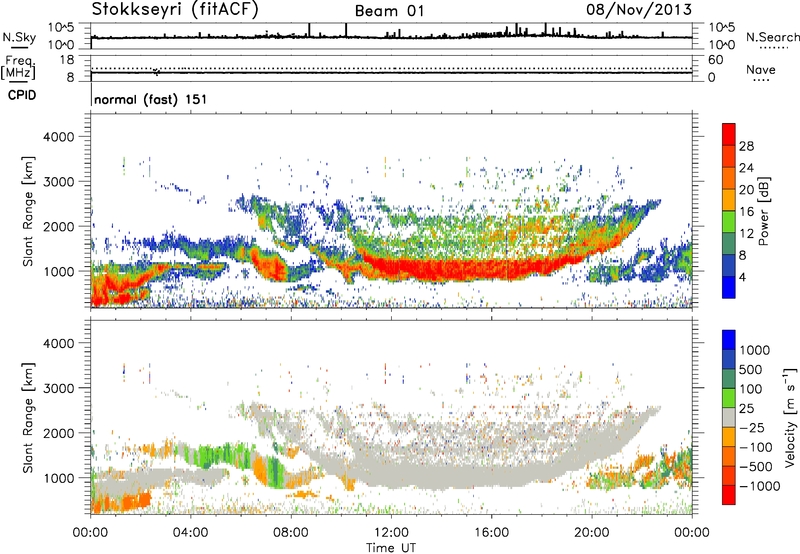This screenshot has width=800, height=554.
Task: Click the velocity colorbar value '100'
Action: click(x=751, y=389)
